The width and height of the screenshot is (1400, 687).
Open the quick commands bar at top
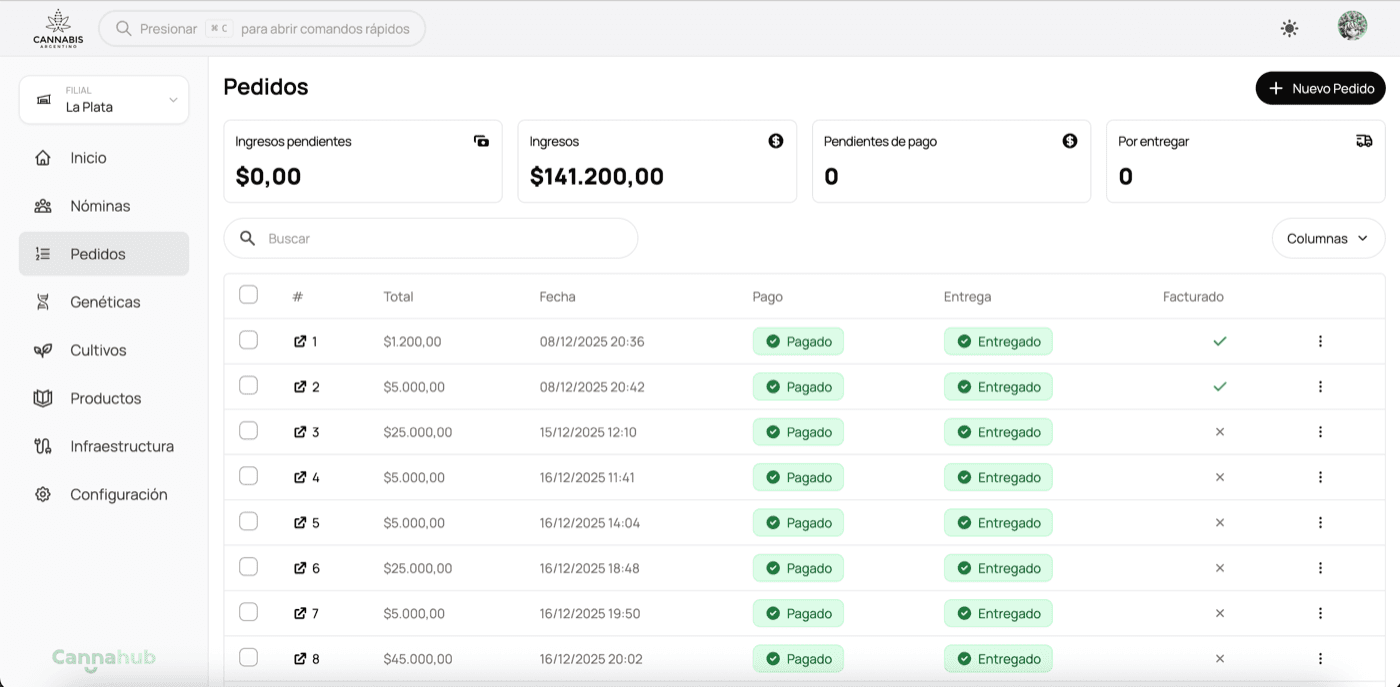[x=262, y=29]
